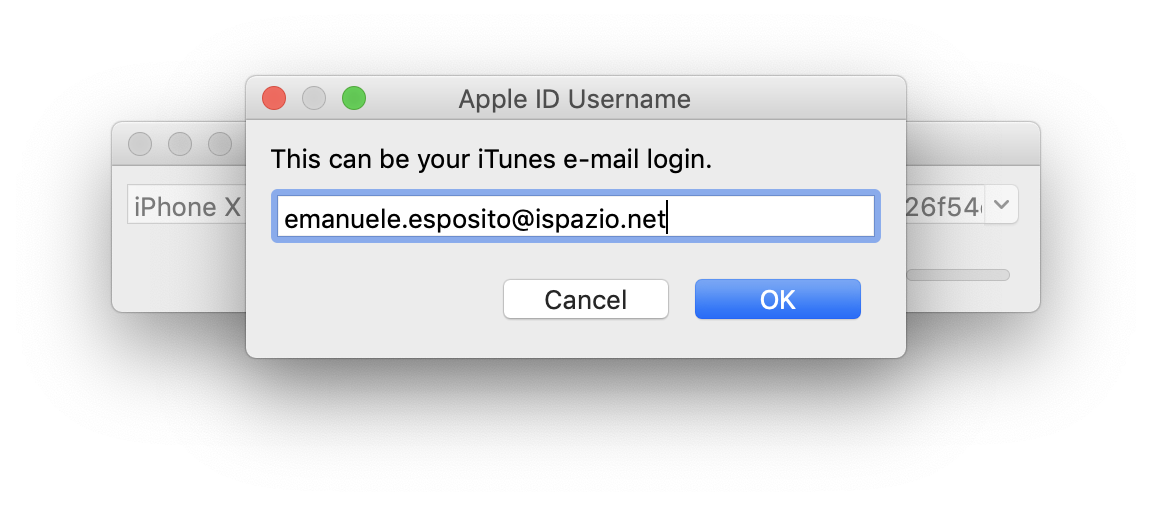Click the empty space right of typed email
The width and height of the screenshot is (1152, 506).
point(771,217)
